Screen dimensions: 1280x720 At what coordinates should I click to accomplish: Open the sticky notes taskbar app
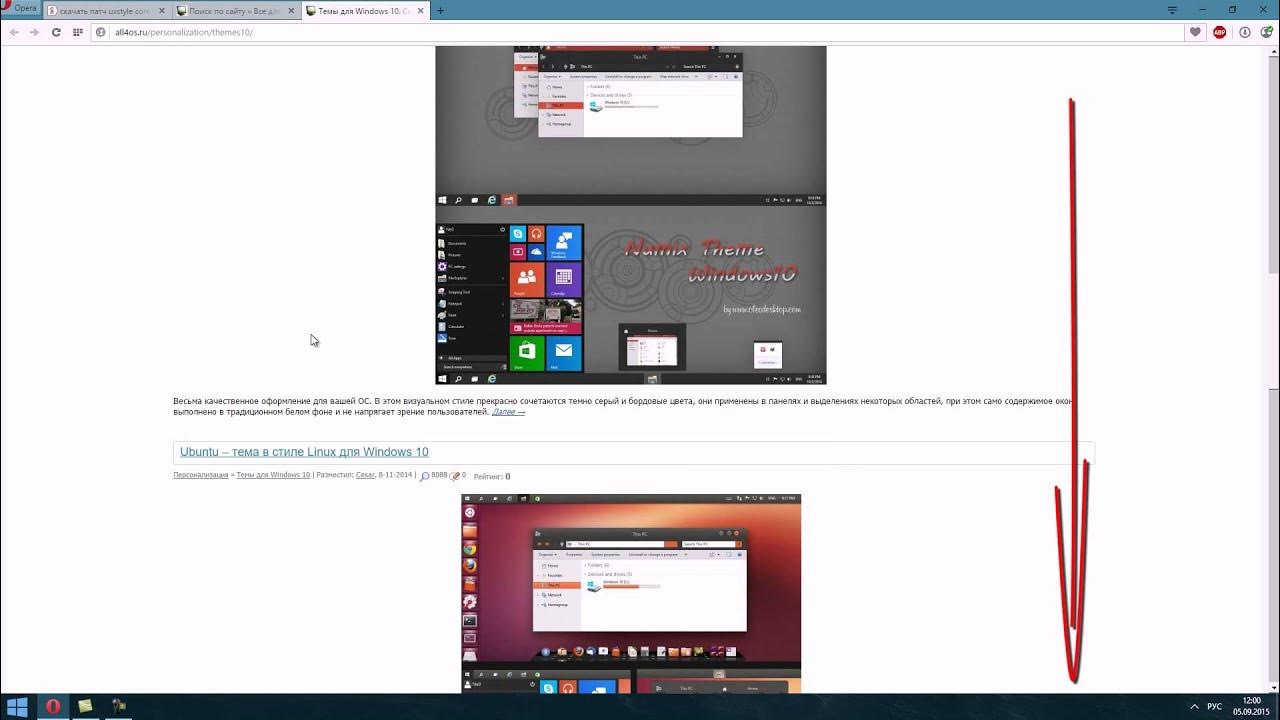(x=86, y=706)
